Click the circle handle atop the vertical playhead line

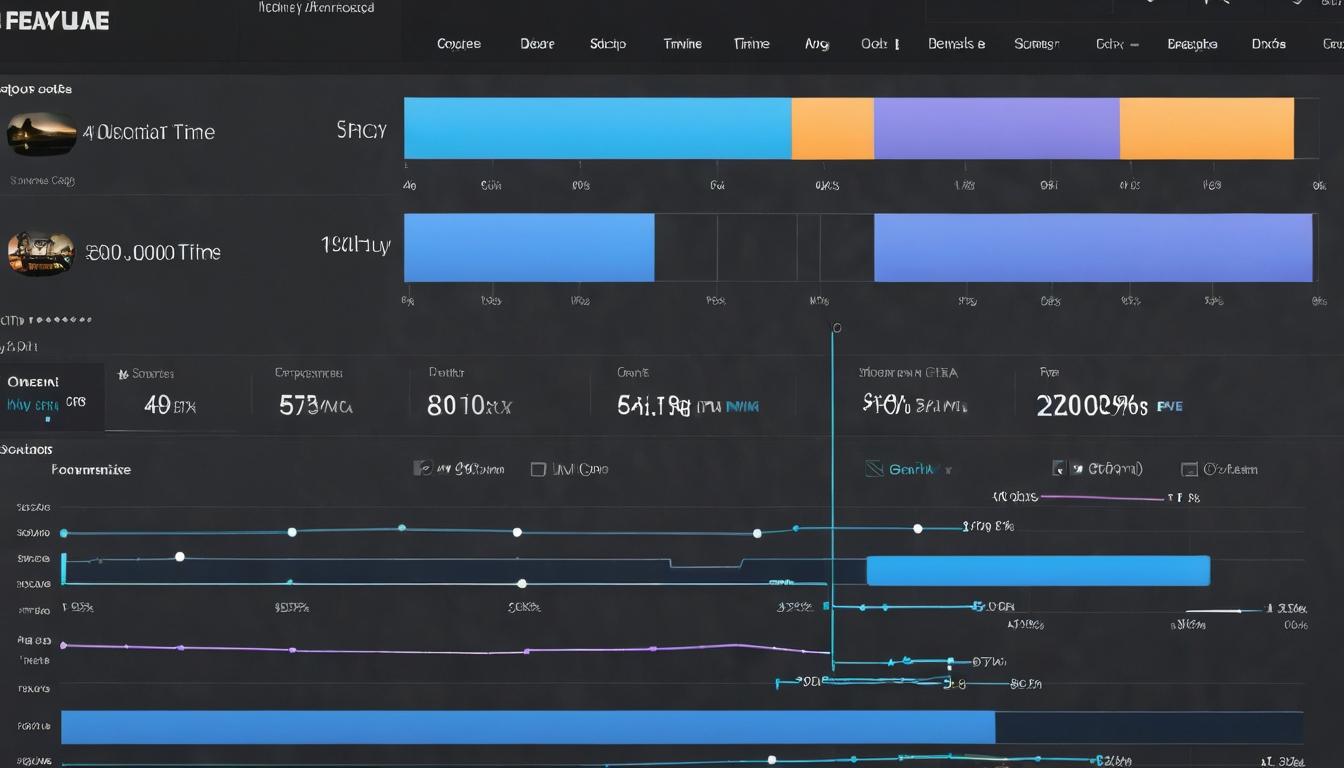[837, 327]
